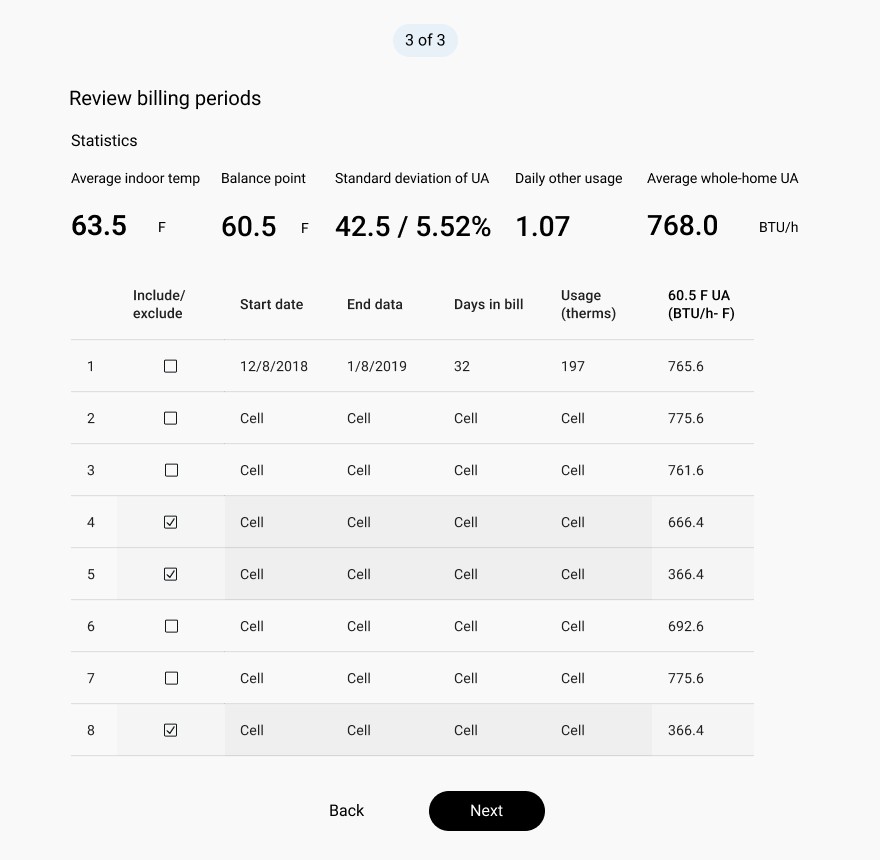Click the 'End data' column header
Screen dimensions: 880x860
(374, 304)
